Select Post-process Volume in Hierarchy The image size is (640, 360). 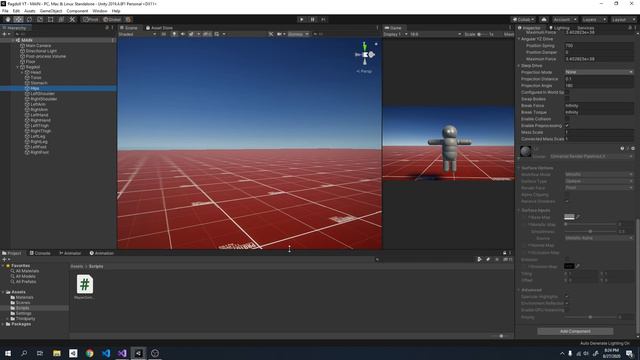pos(45,56)
